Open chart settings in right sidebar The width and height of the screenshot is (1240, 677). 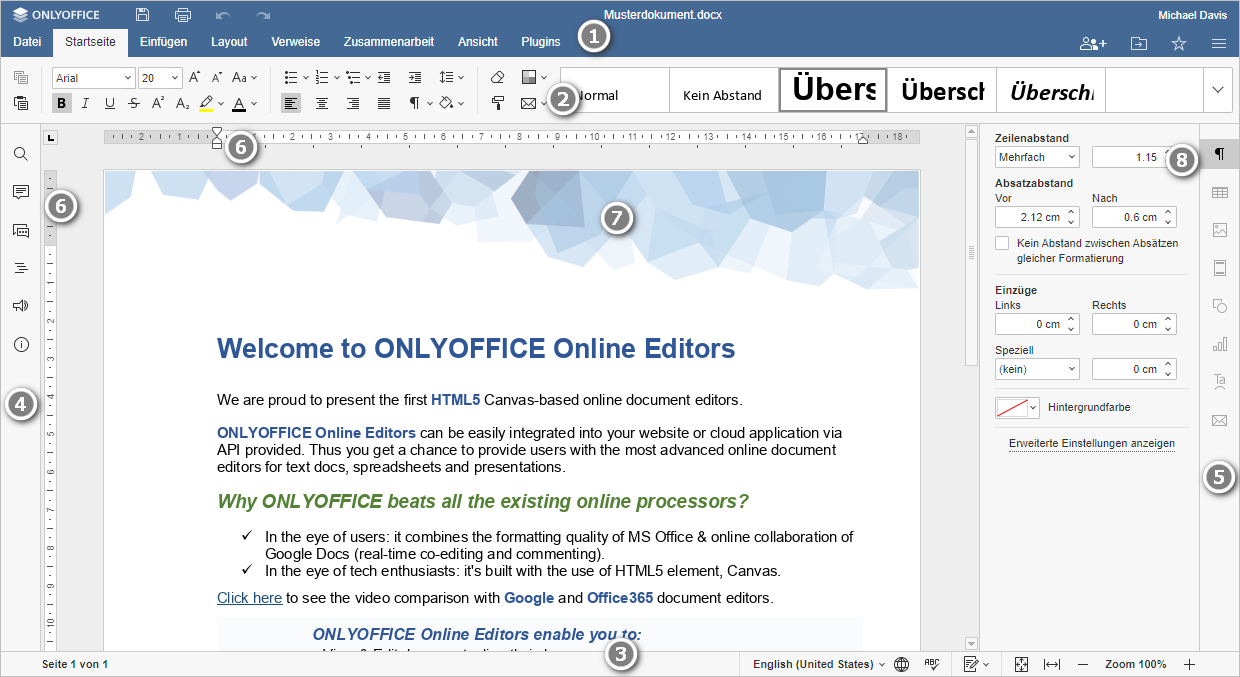(x=1218, y=344)
